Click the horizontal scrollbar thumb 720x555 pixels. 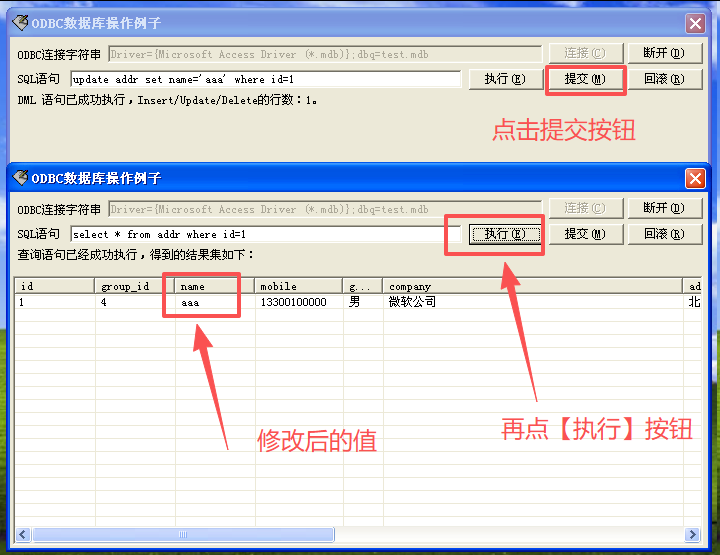183,534
